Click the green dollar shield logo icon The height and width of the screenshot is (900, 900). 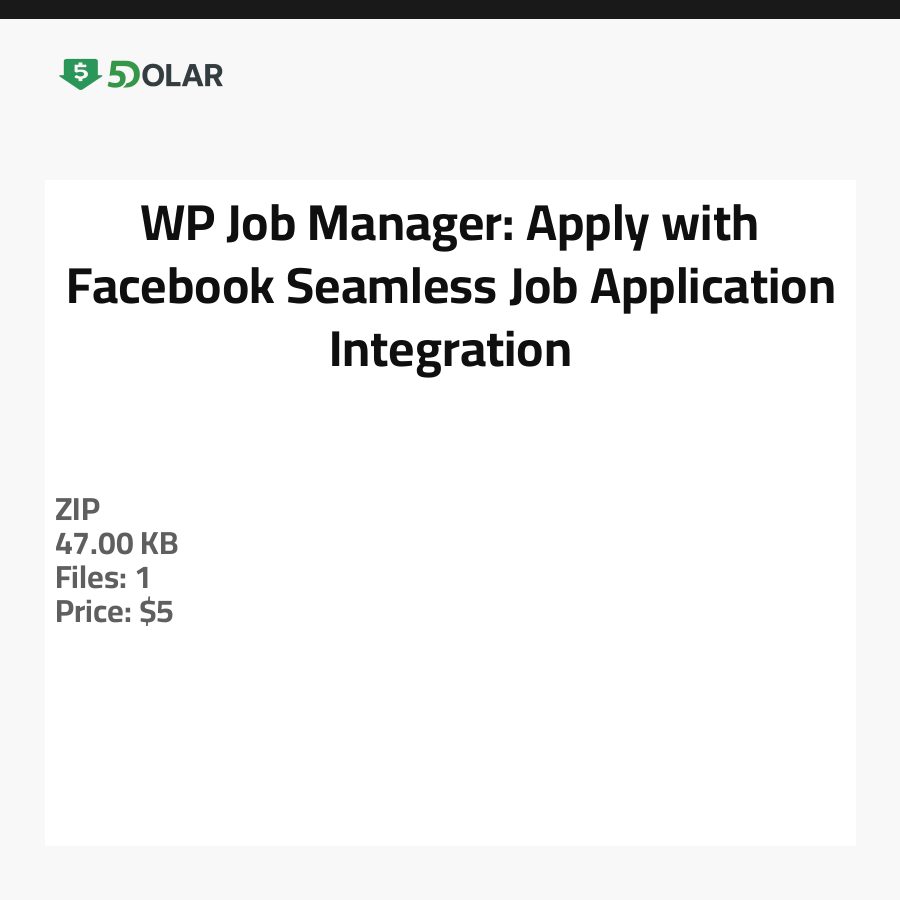(80, 74)
